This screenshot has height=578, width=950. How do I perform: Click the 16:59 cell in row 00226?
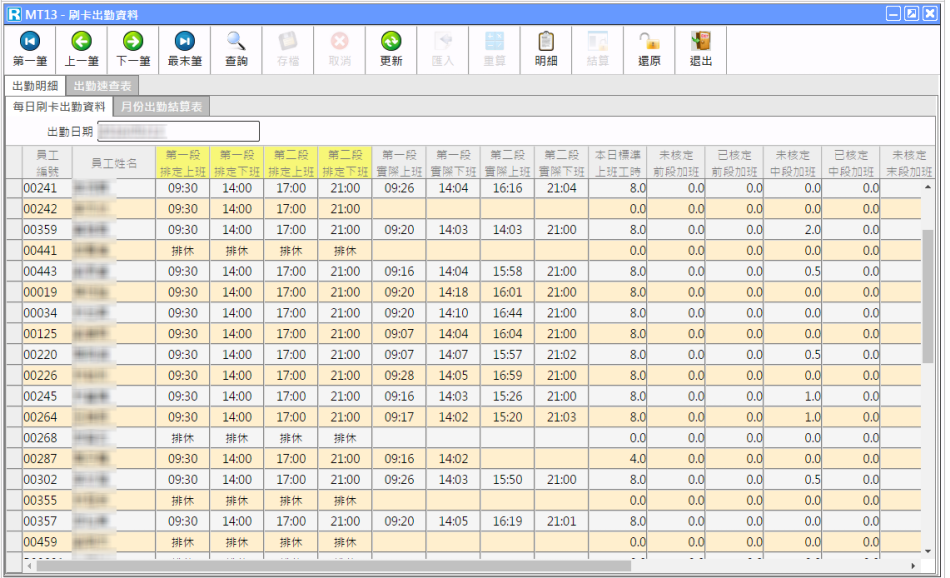[x=507, y=376]
